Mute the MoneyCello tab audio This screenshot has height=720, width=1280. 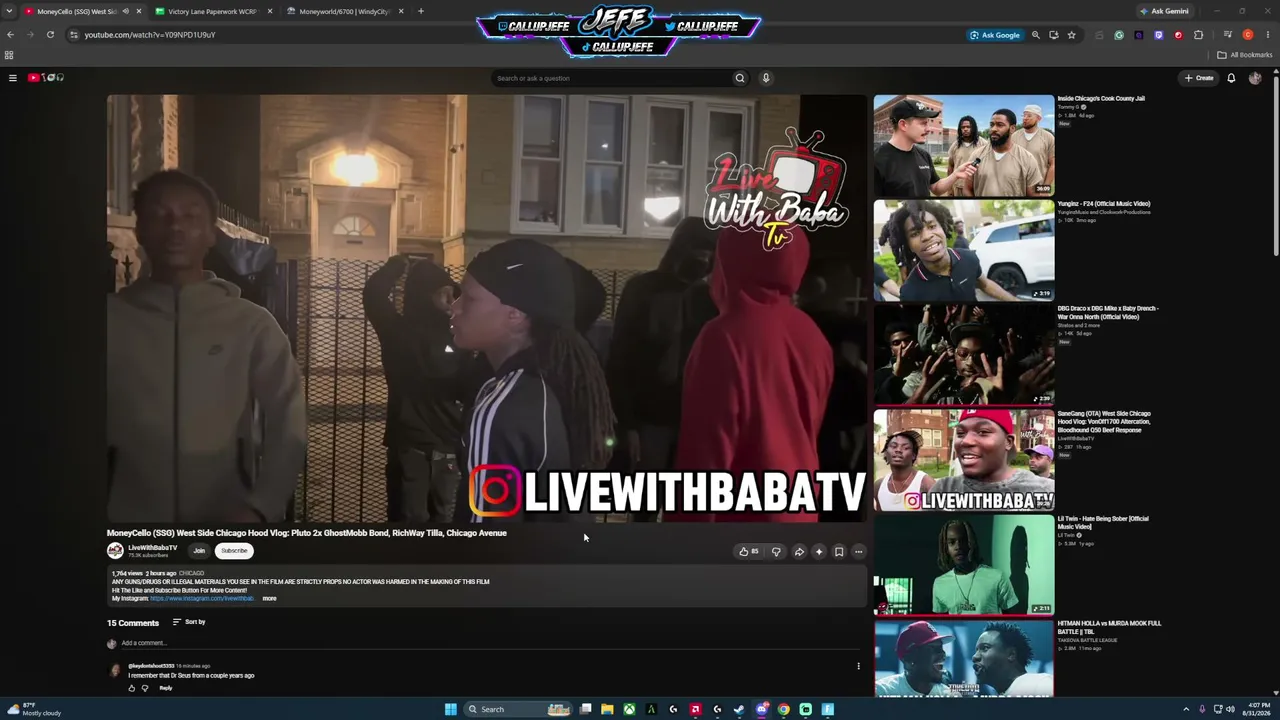coord(125,12)
